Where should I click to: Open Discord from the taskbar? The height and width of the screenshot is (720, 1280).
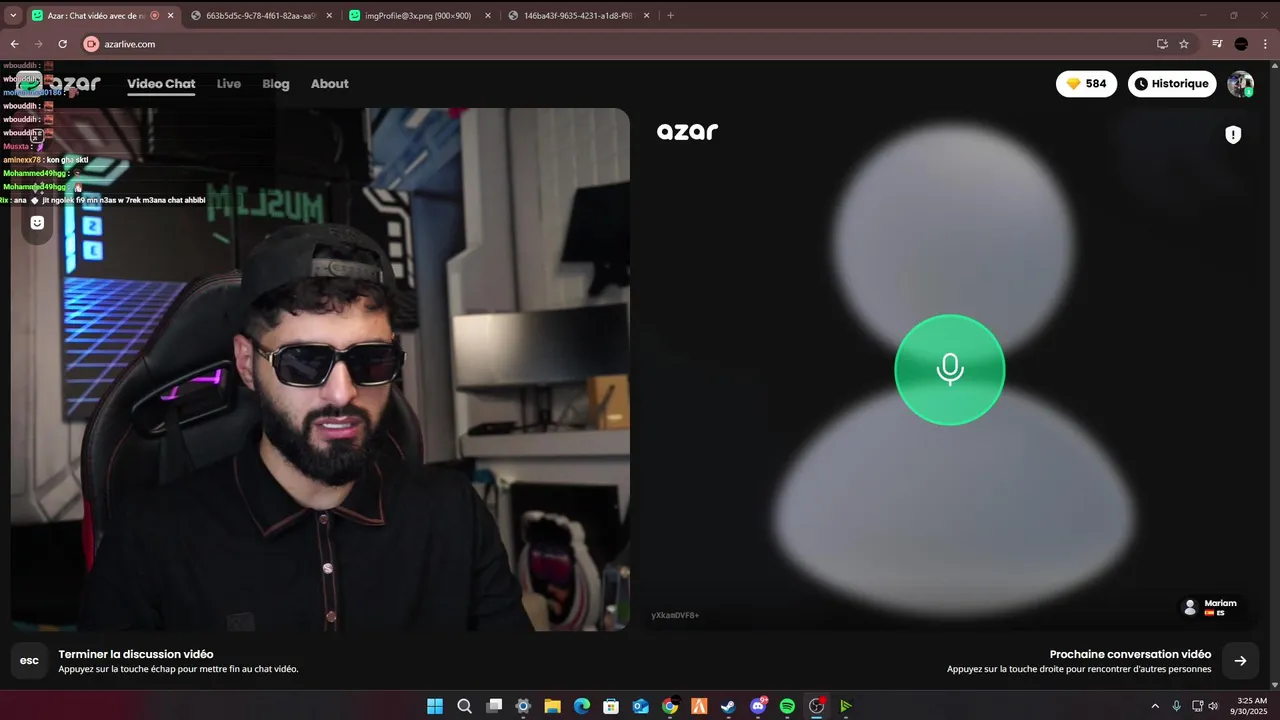tap(758, 706)
